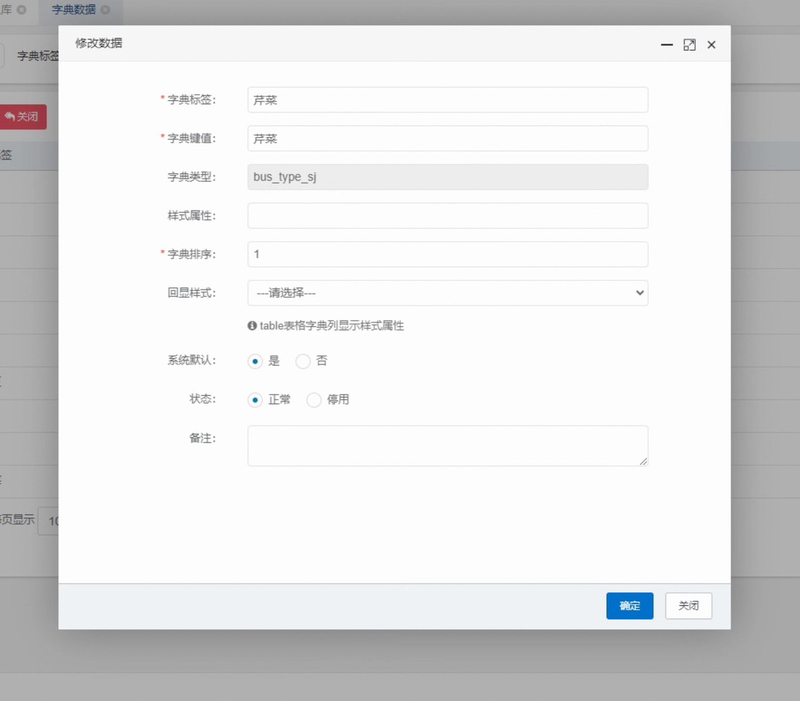Focus the 字典键值 input field
Screen dimensions: 800x701
coord(447,139)
